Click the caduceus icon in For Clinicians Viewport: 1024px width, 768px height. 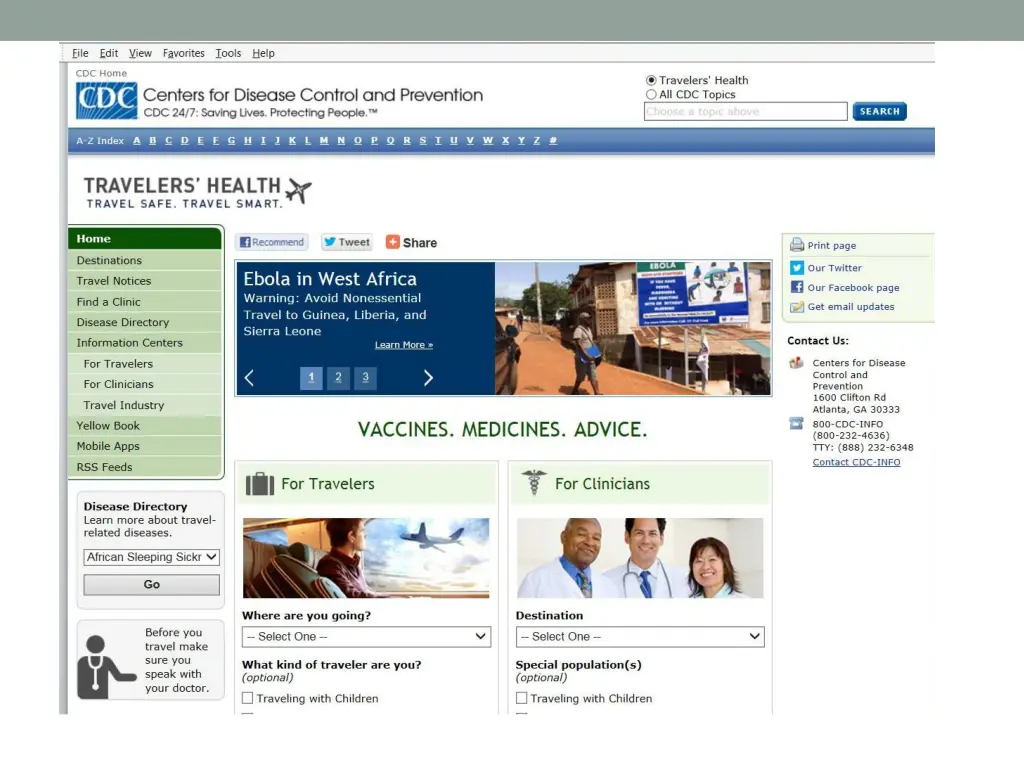534,483
